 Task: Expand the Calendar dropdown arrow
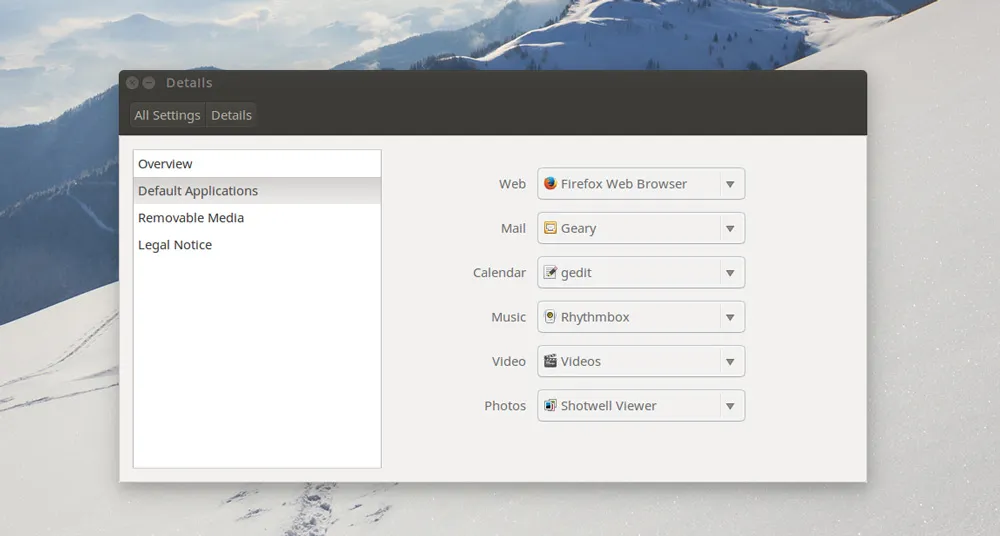[730, 273]
